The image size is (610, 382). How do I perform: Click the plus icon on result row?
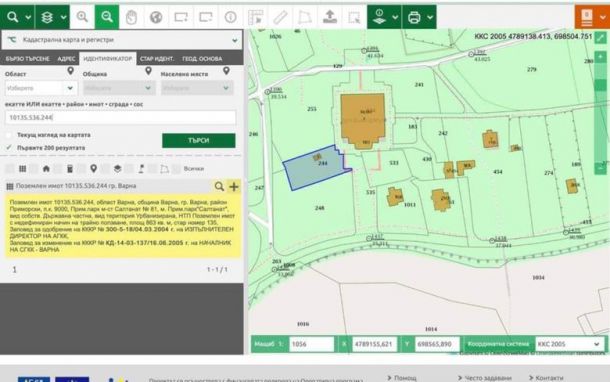pyautogui.click(x=234, y=187)
